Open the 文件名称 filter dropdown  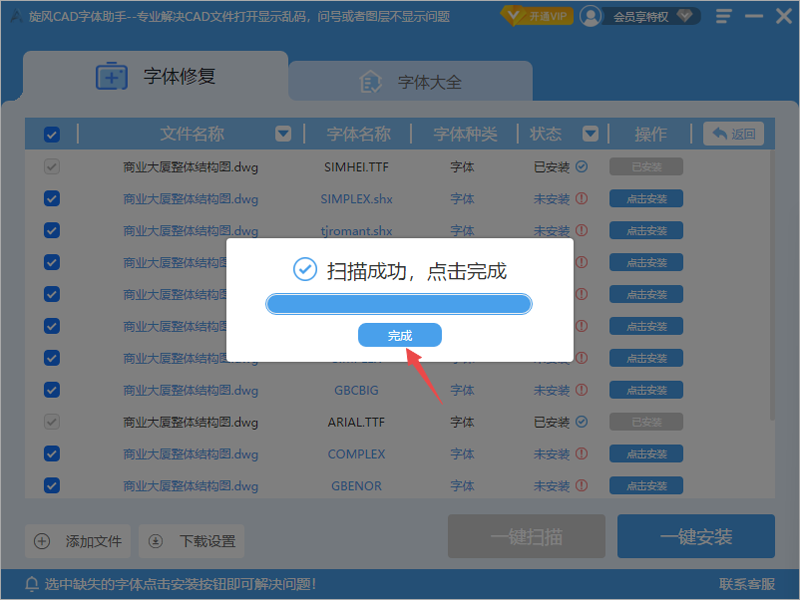coord(283,133)
